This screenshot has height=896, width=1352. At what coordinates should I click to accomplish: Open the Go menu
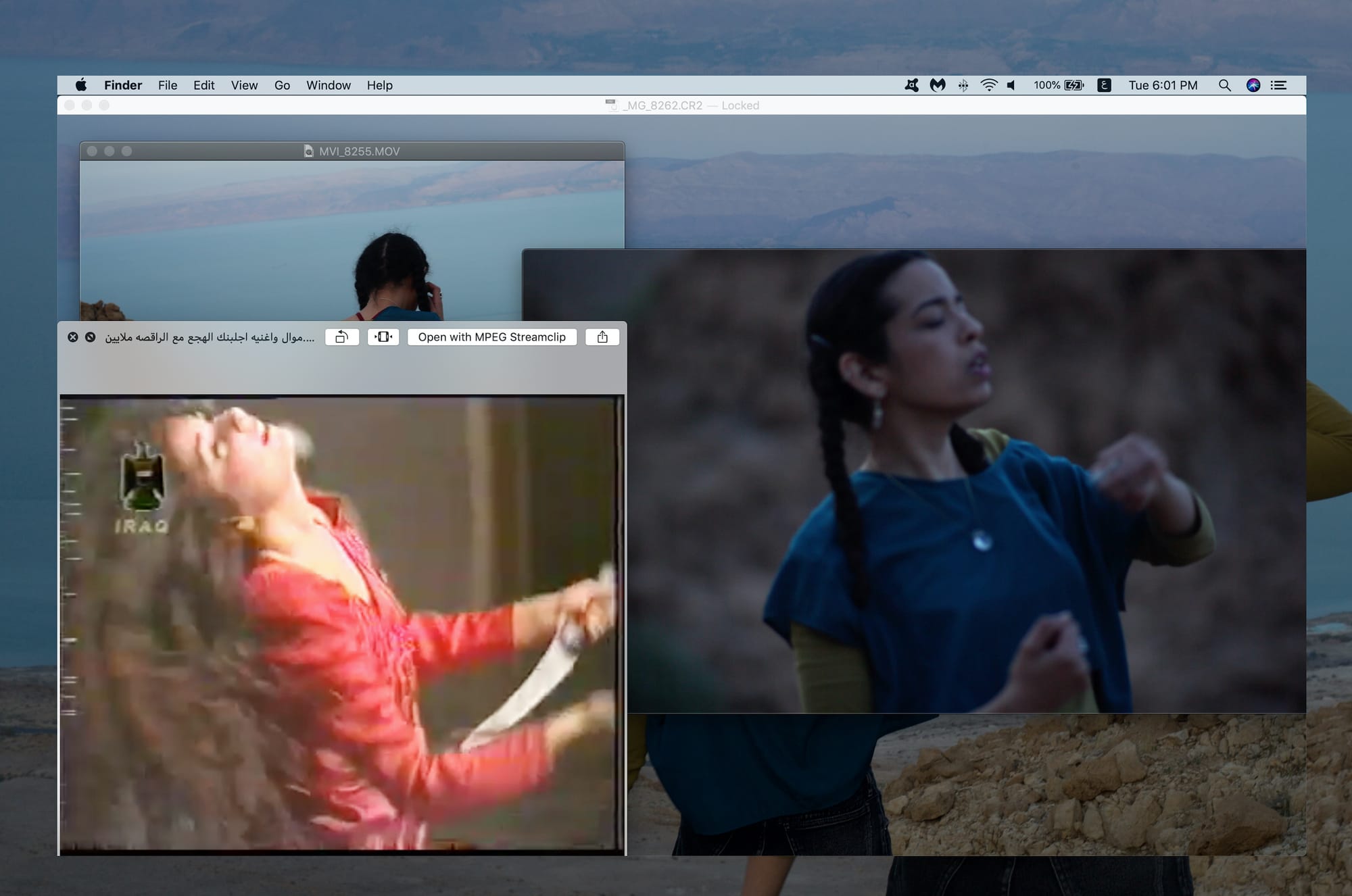tap(282, 85)
